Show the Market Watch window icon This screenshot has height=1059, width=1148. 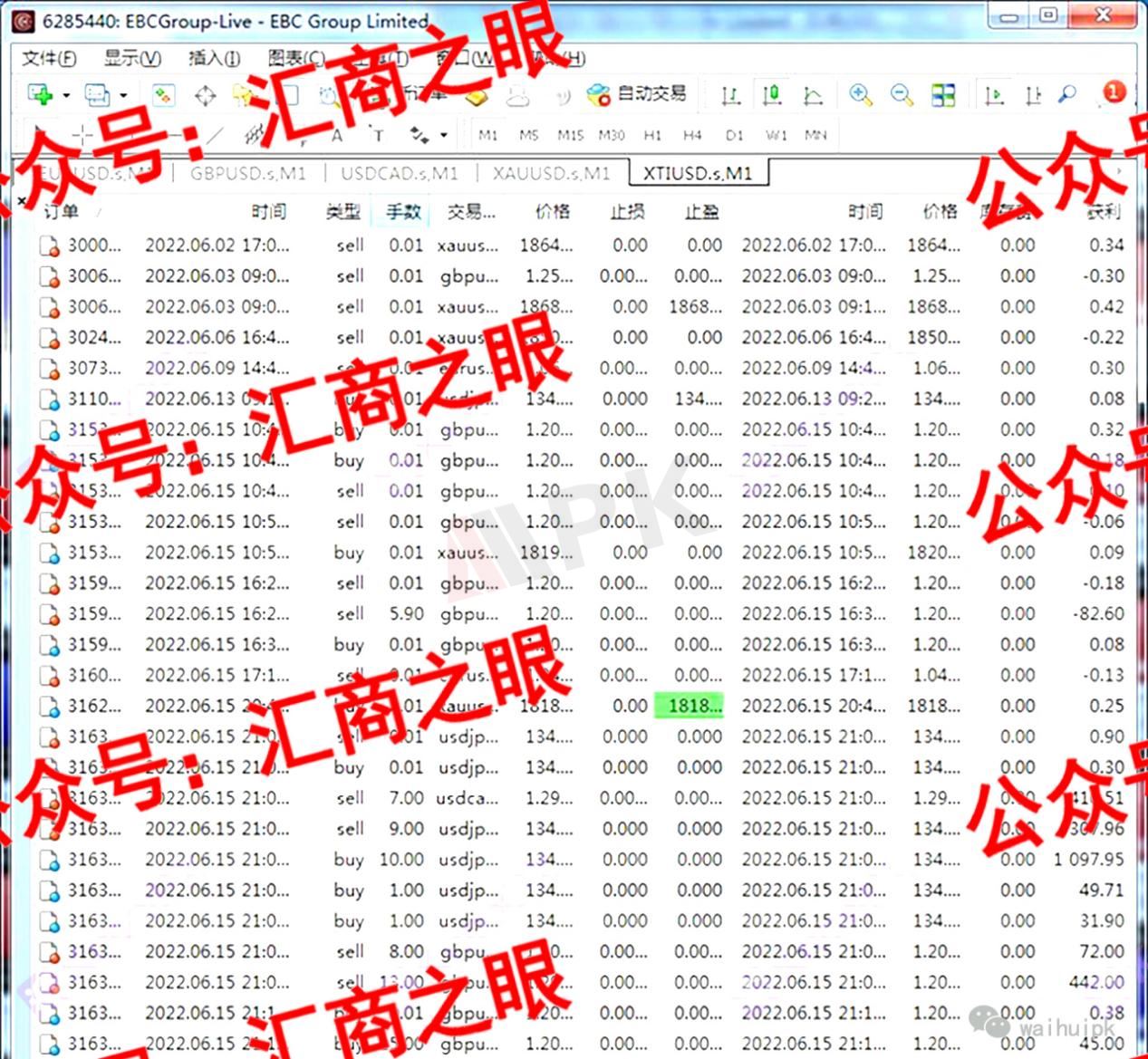(x=163, y=94)
